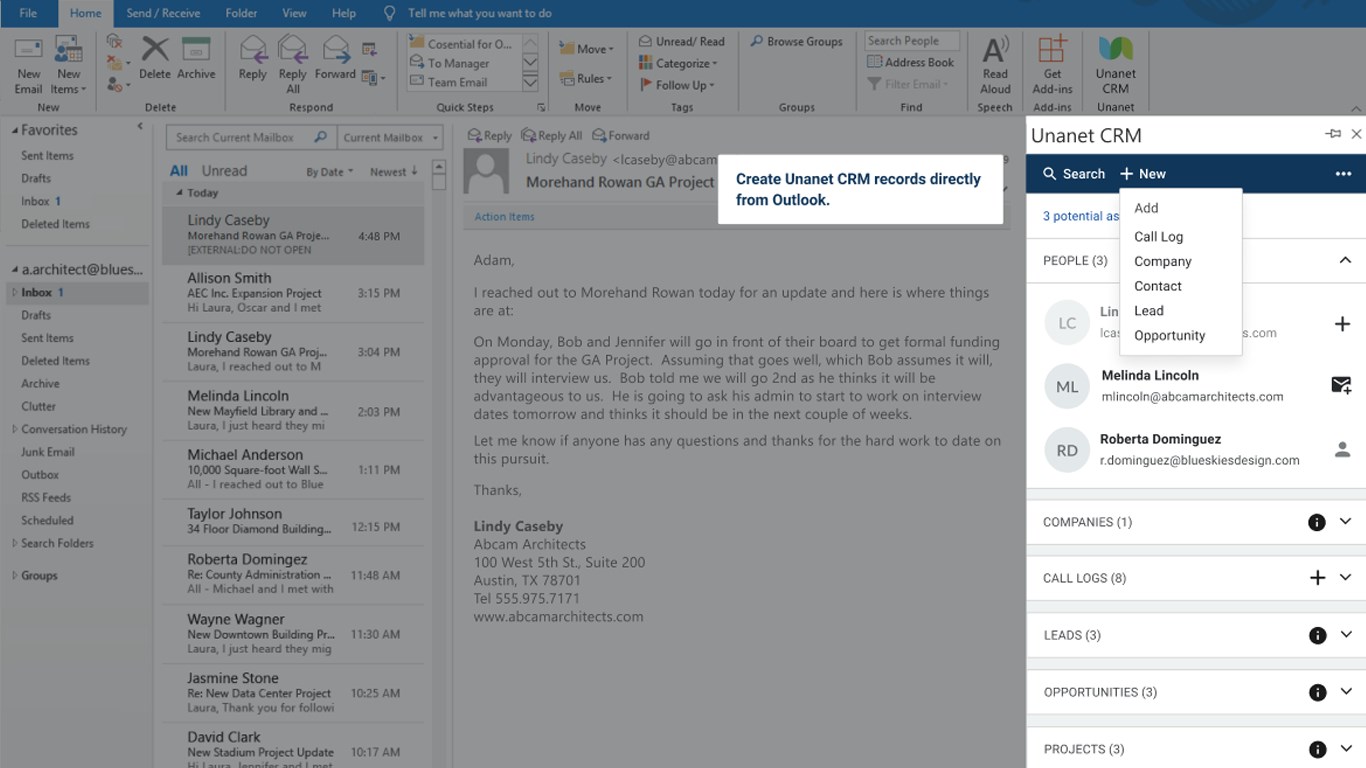Pin the Unanet CRM pane
This screenshot has width=1366, height=768.
(x=1333, y=134)
